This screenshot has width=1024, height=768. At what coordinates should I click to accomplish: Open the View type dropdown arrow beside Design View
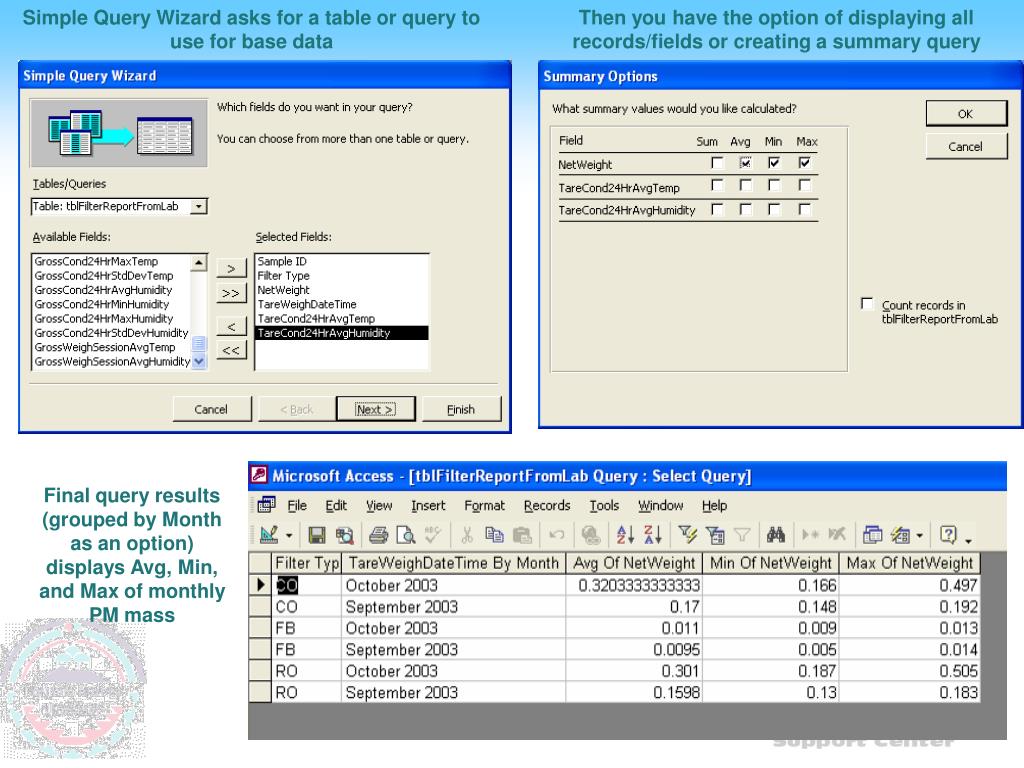click(289, 536)
